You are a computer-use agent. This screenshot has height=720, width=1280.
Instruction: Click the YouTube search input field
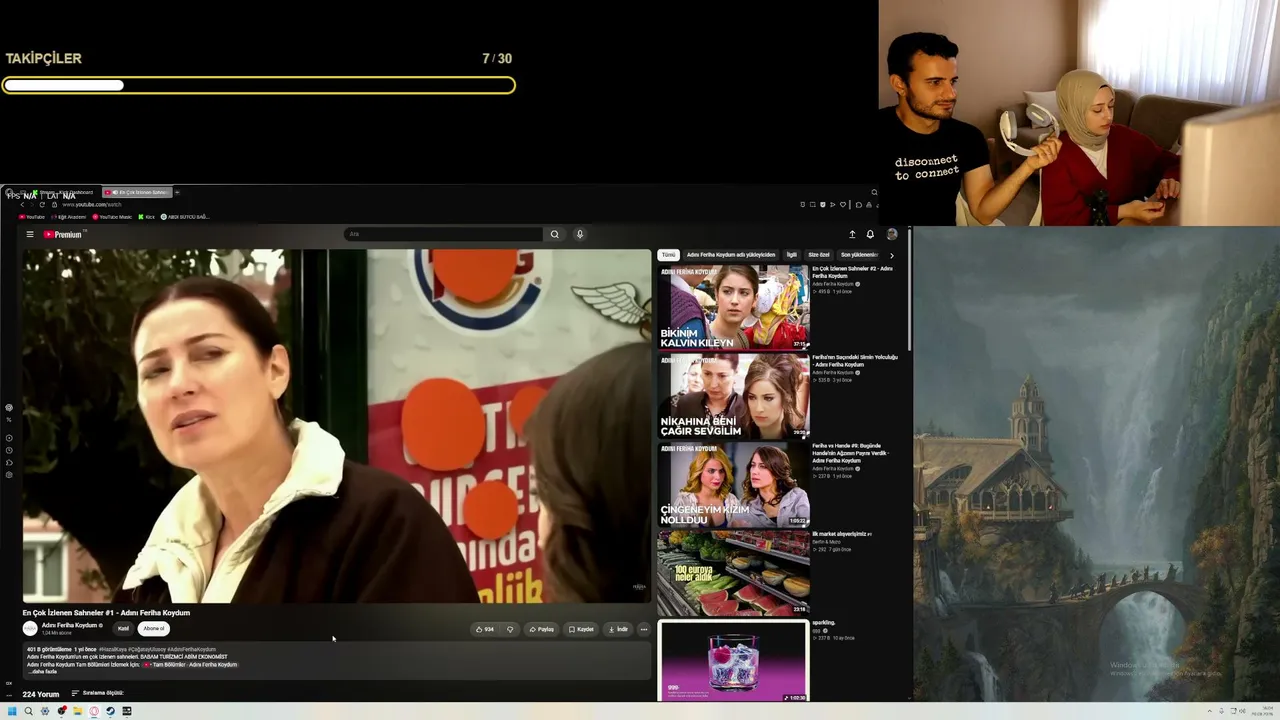[444, 235]
